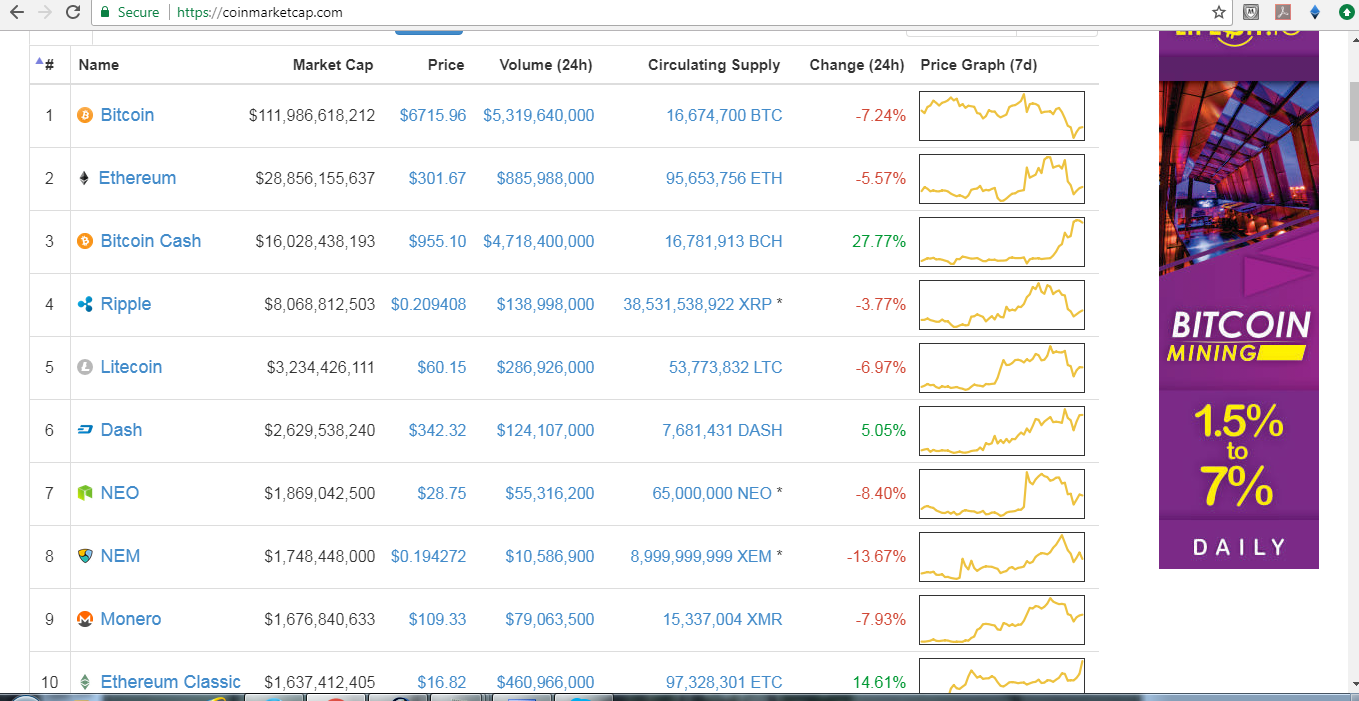Image resolution: width=1359 pixels, height=701 pixels.
Task: Click the NEM coin icon
Action: (85, 556)
